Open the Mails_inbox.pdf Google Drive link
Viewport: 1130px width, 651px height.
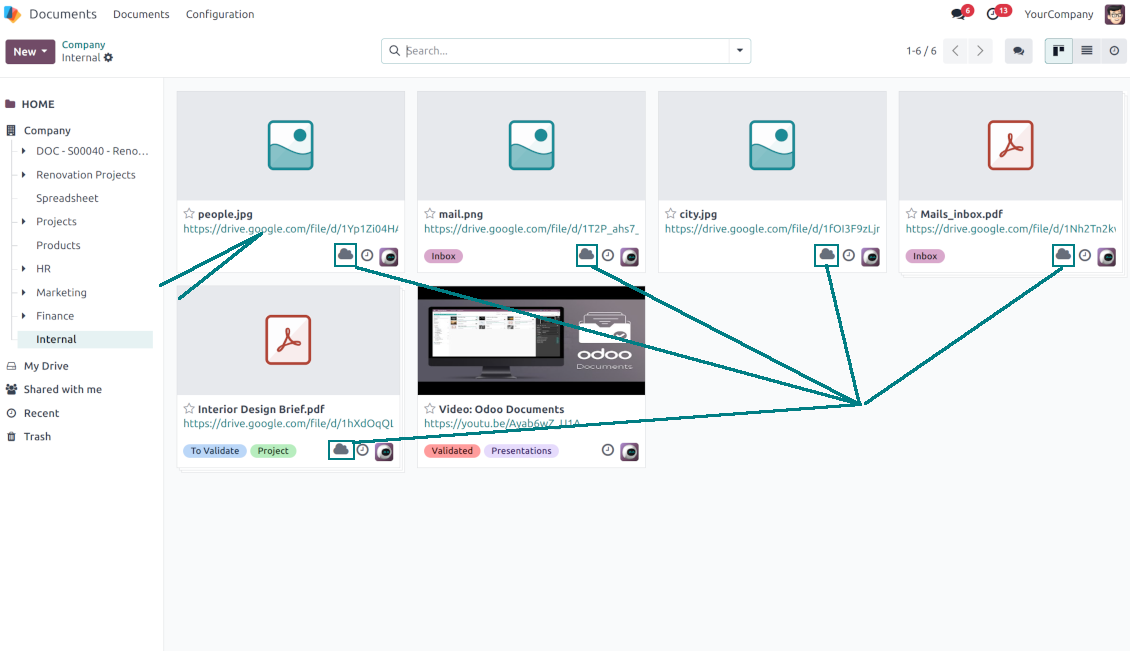(x=1010, y=229)
